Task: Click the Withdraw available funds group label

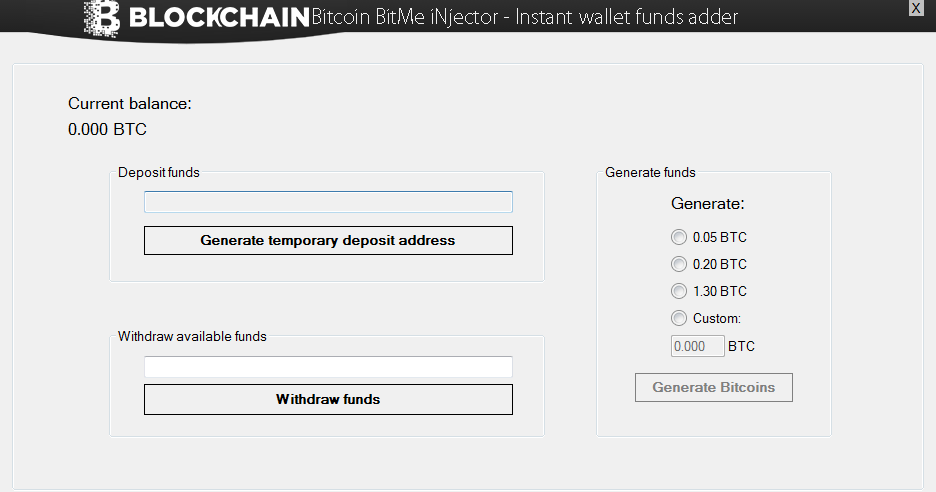Action: pyautogui.click(x=192, y=336)
